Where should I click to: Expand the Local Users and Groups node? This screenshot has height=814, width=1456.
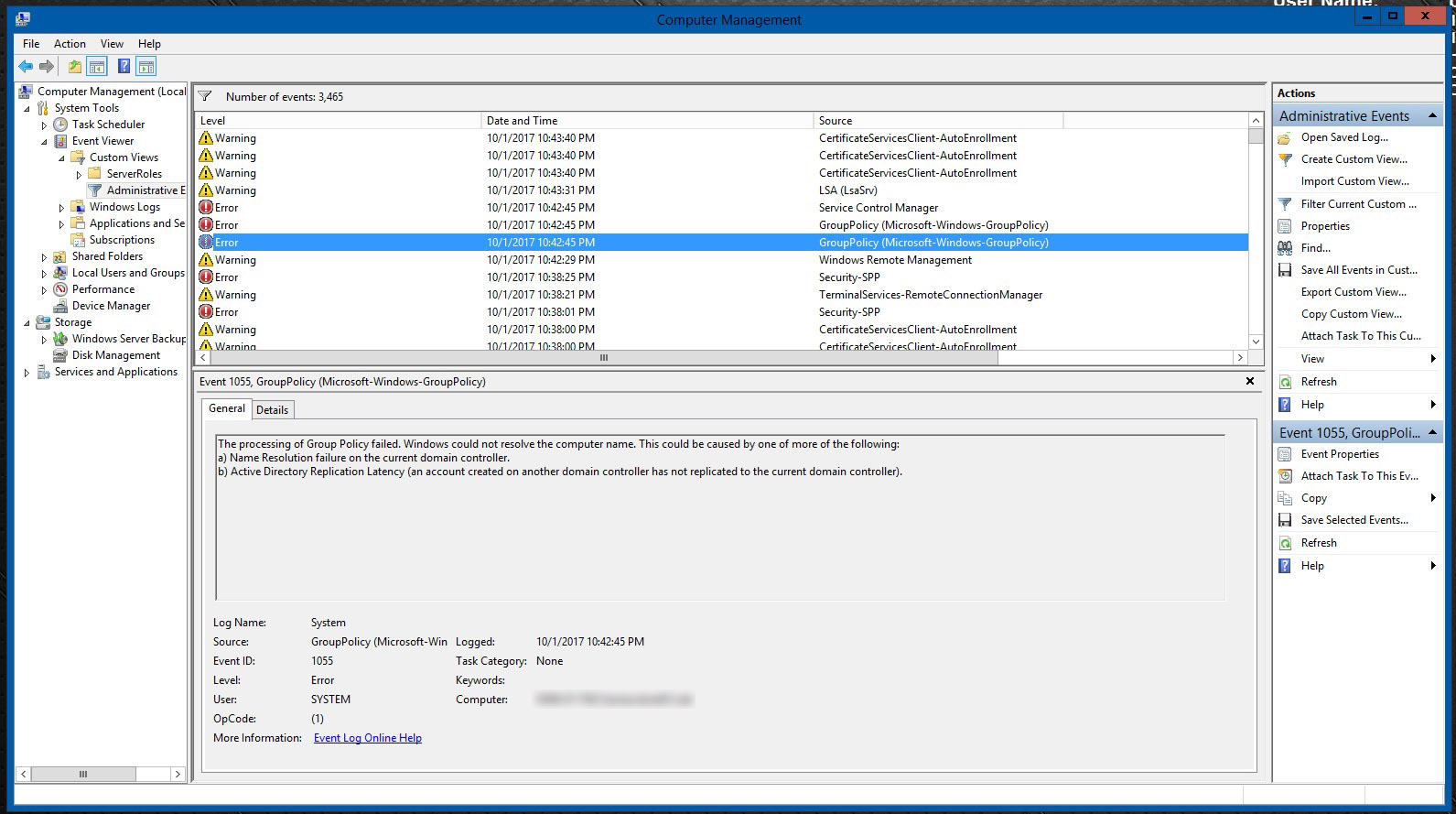44,273
